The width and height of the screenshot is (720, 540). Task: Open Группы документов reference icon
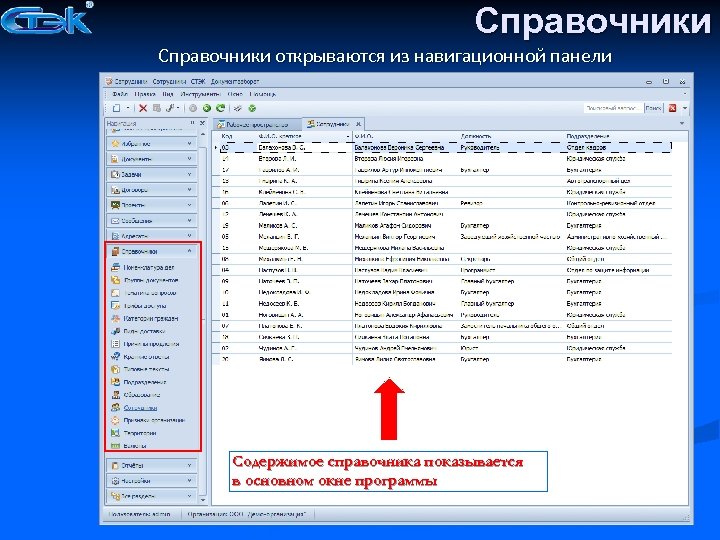point(115,280)
